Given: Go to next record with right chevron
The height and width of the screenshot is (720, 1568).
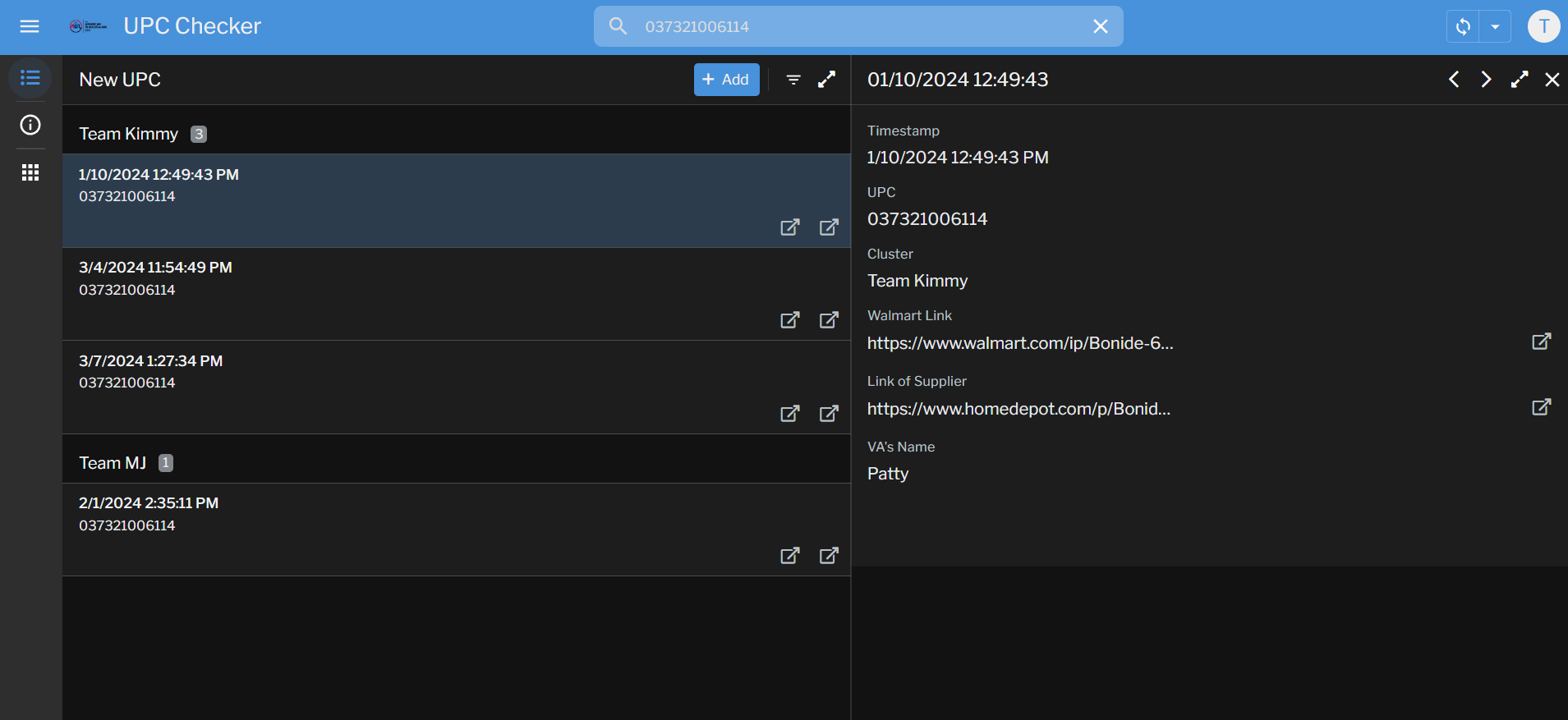Looking at the screenshot, I should tap(1486, 80).
